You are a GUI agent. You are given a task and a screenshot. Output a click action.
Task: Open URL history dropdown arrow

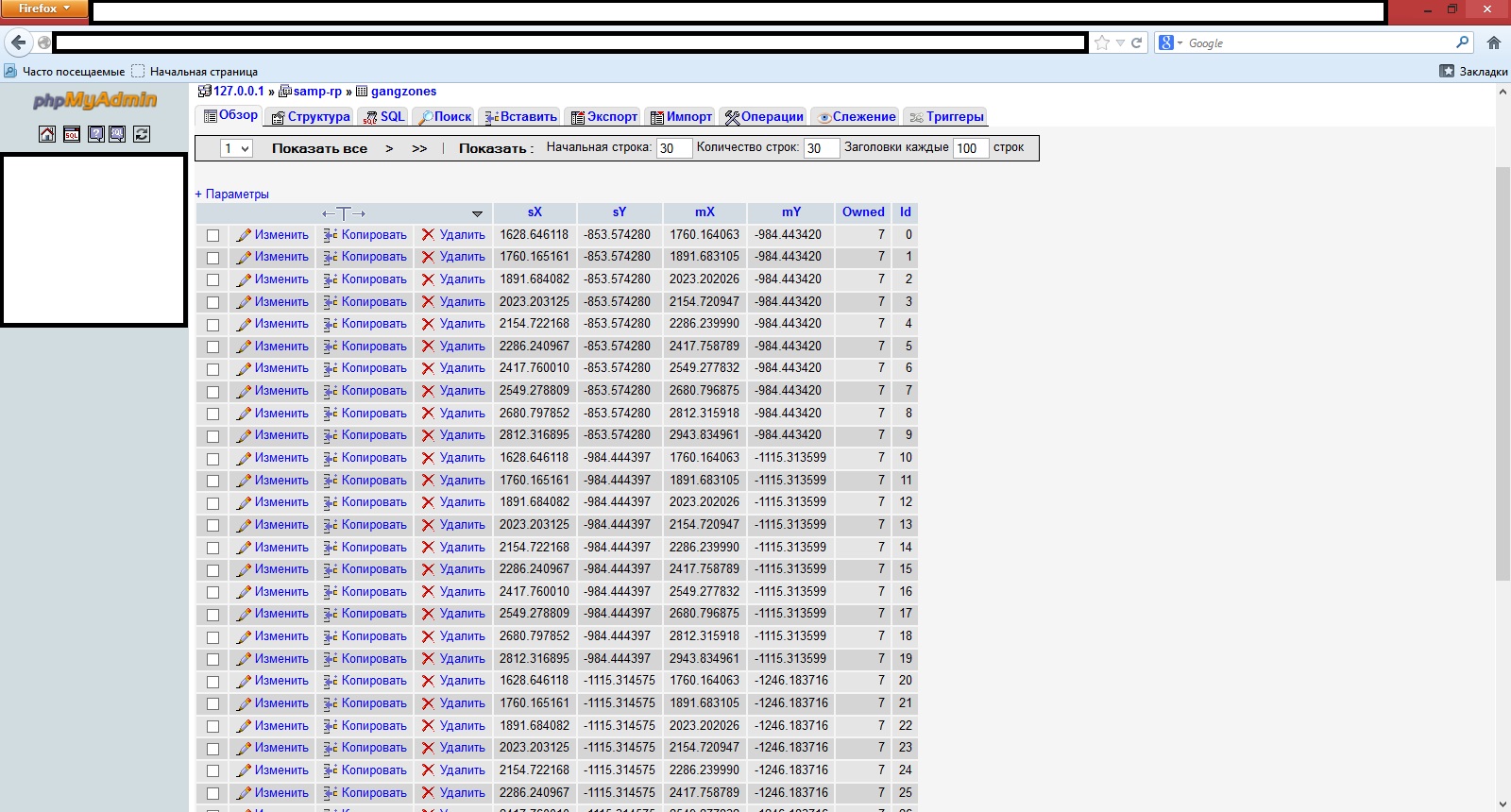(x=1120, y=42)
